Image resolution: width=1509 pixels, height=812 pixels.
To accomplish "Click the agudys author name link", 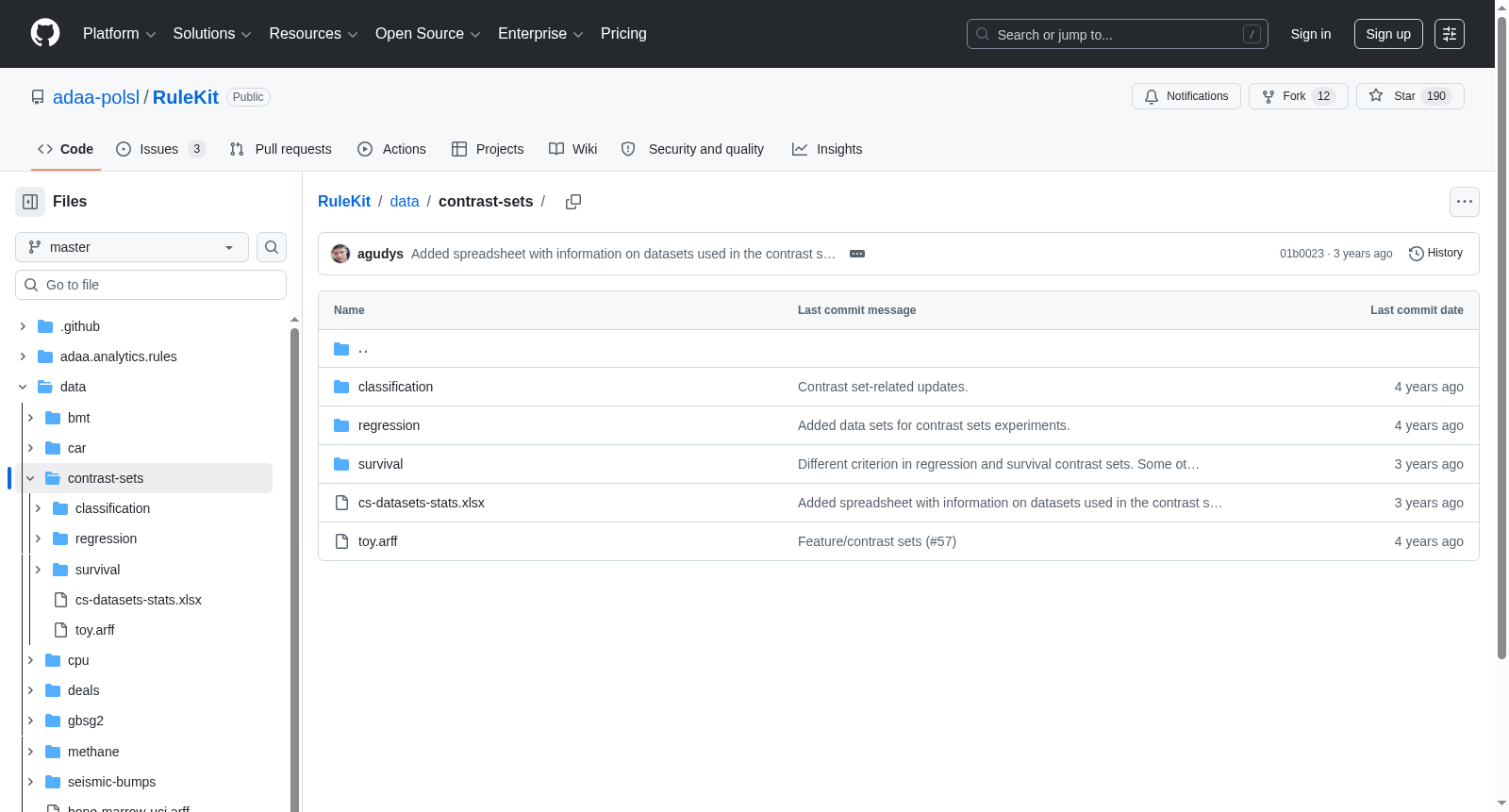I will tap(380, 254).
